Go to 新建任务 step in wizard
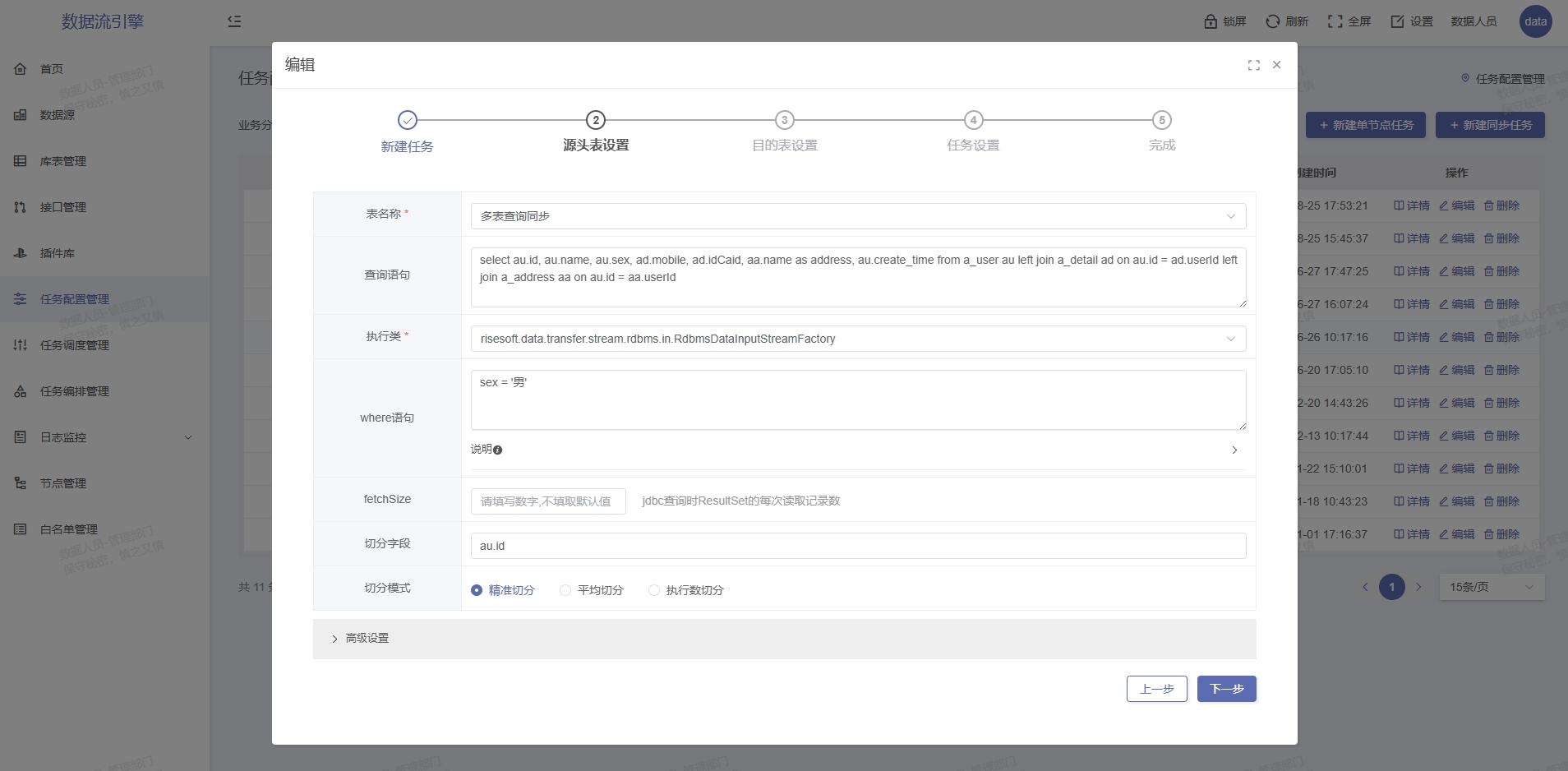The height and width of the screenshot is (771, 1568). (x=408, y=121)
